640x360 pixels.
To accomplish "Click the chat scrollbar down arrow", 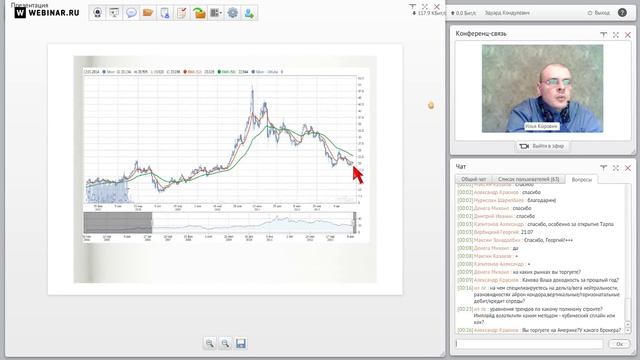I will (628, 330).
